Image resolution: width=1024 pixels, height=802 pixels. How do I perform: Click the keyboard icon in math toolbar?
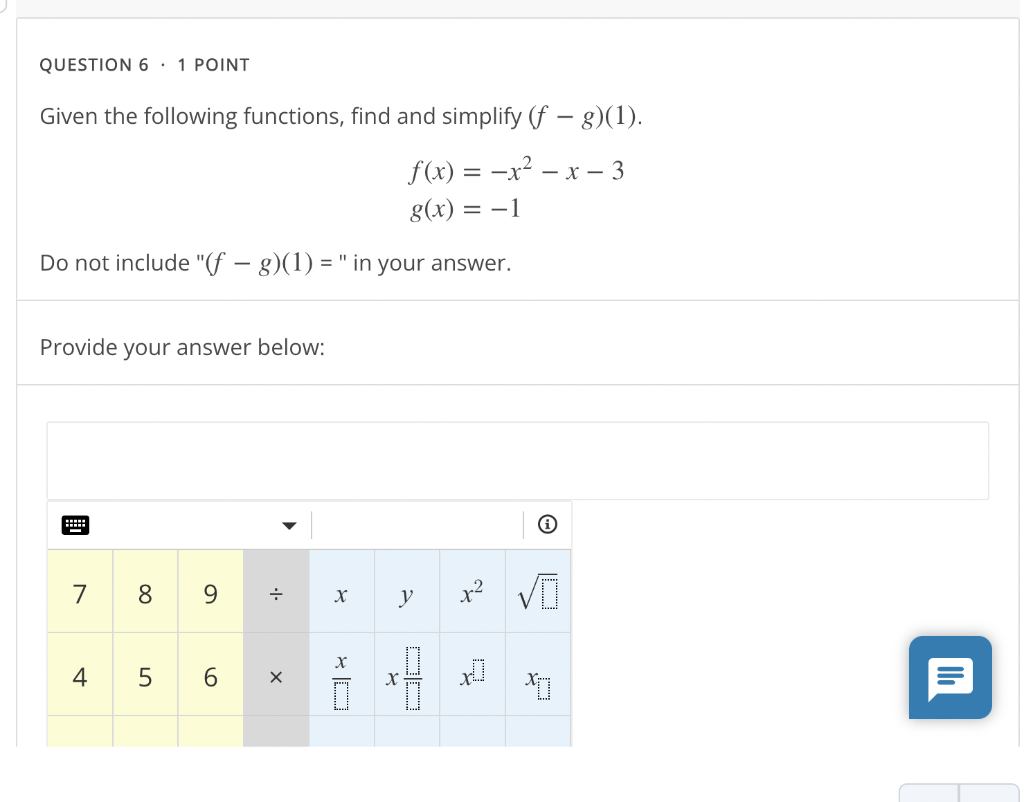click(75, 525)
